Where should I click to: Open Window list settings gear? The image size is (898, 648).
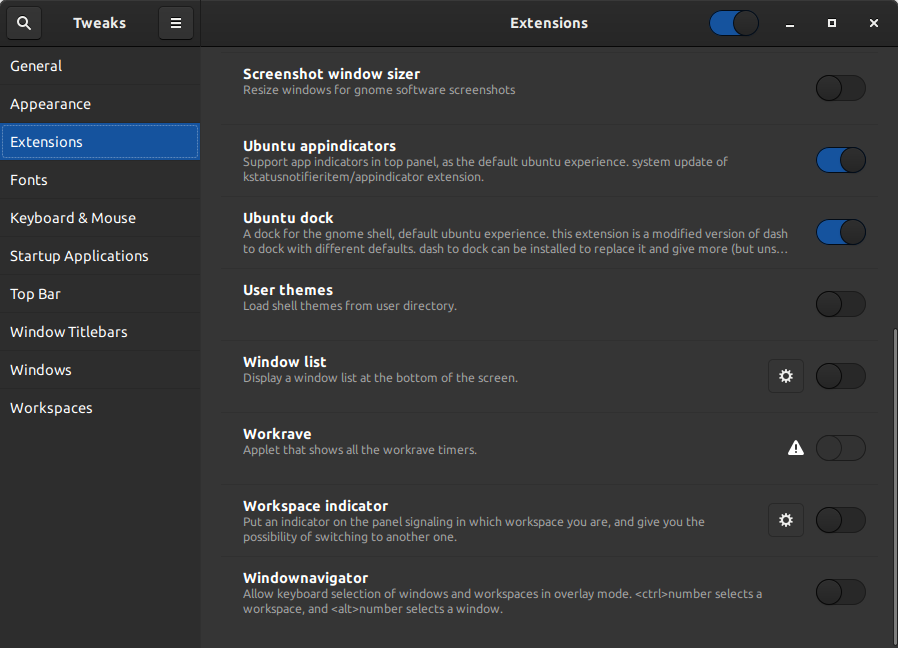point(786,376)
